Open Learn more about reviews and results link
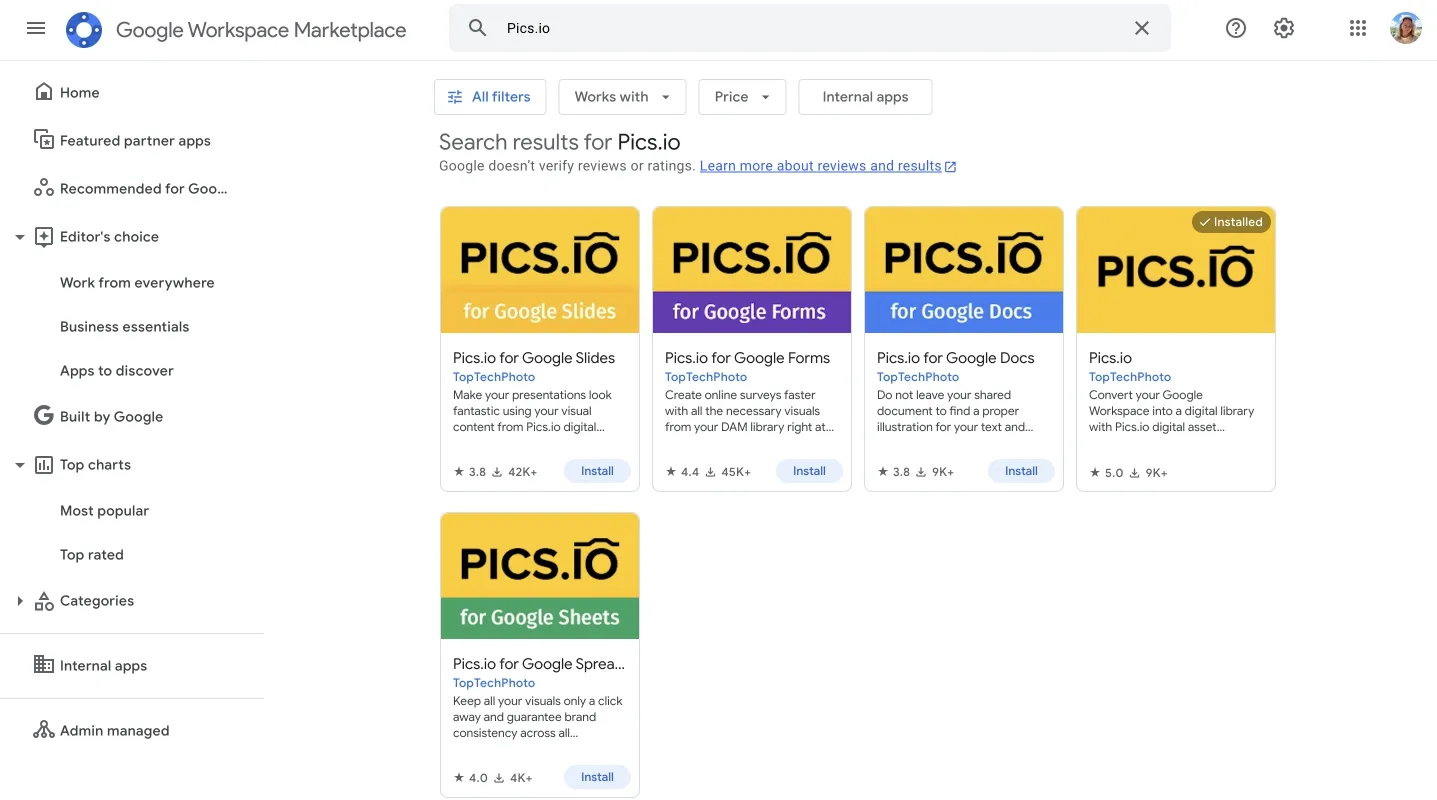1437x800 pixels. coord(820,165)
